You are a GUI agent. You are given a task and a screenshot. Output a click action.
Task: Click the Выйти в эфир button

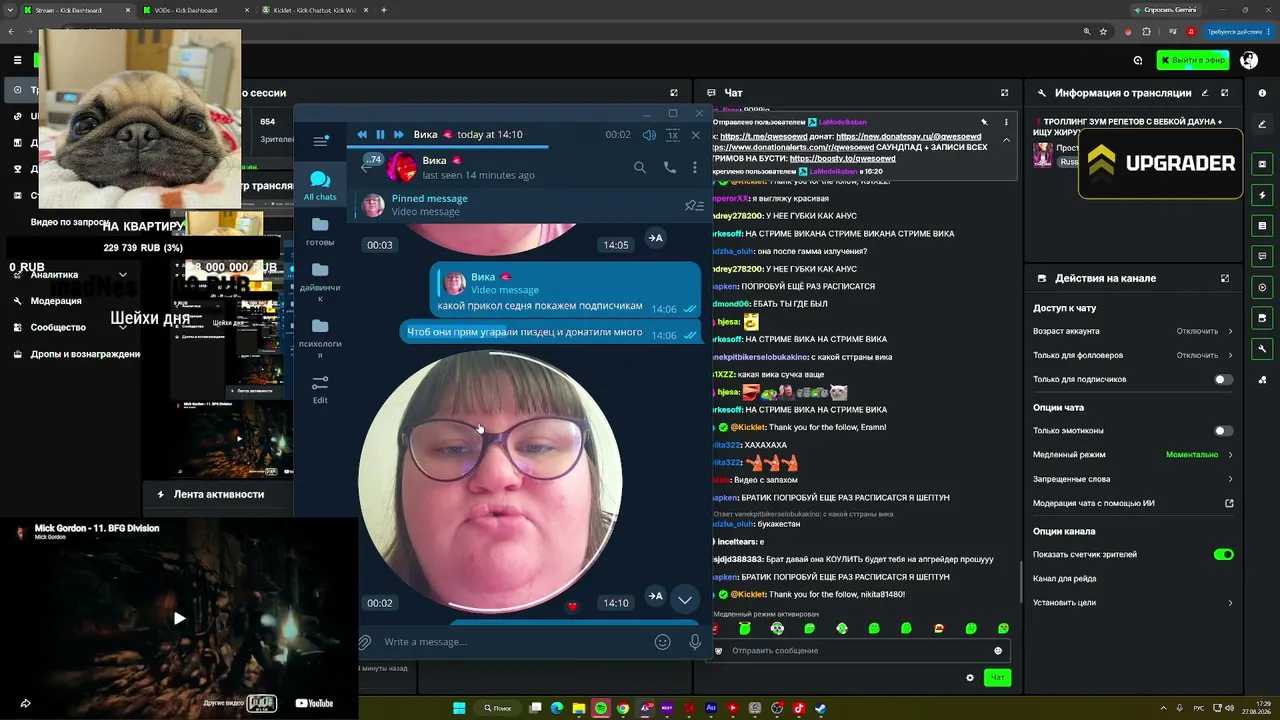point(1193,60)
